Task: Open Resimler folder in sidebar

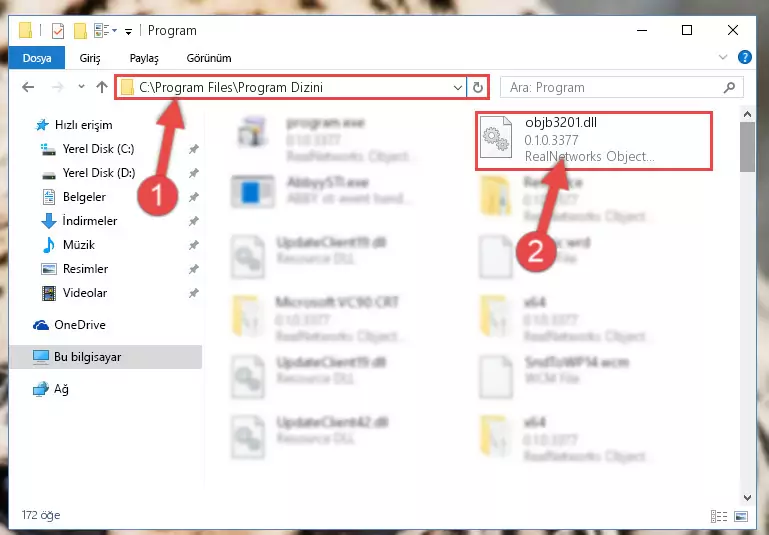Action: click(x=85, y=269)
